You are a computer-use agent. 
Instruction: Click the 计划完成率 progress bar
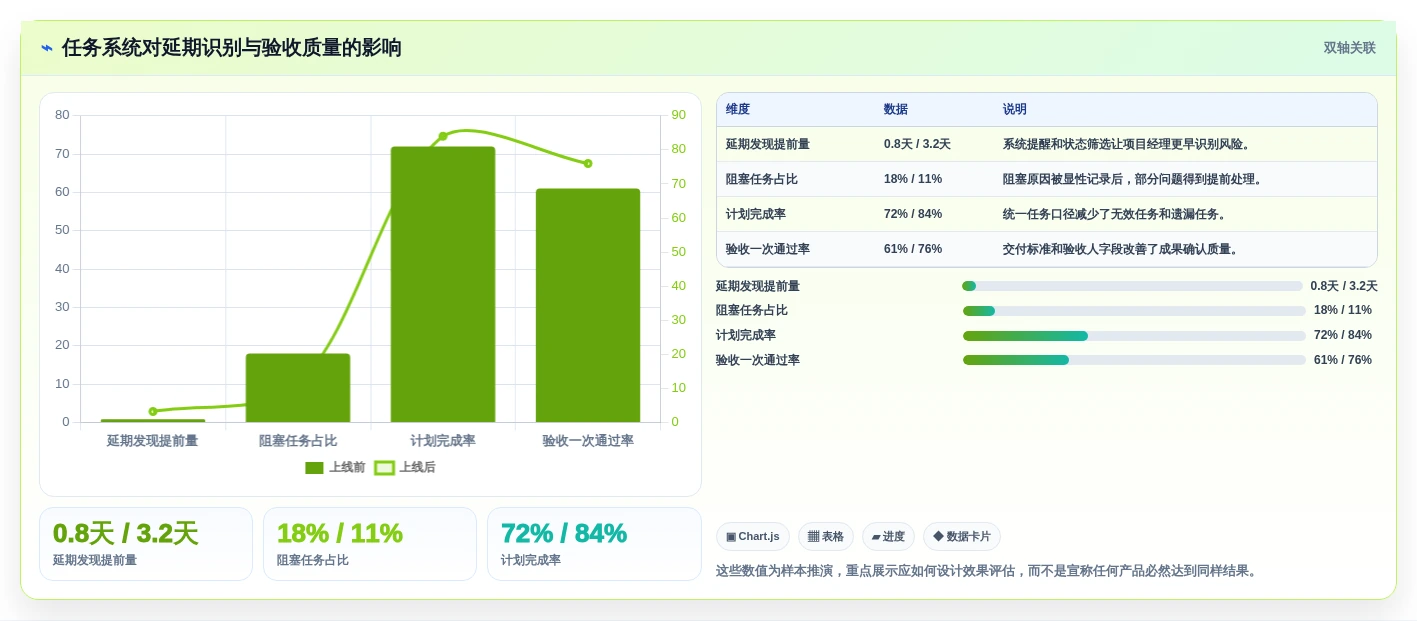1134,336
